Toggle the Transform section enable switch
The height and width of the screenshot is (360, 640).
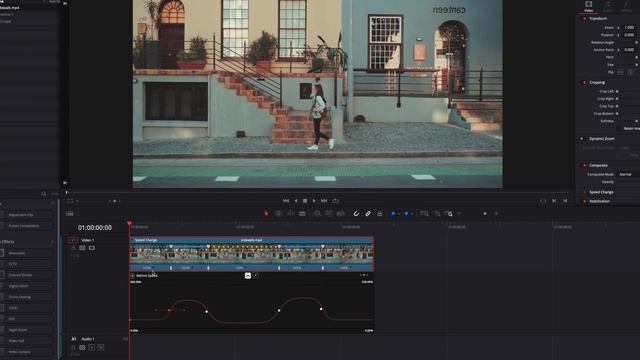click(x=584, y=19)
